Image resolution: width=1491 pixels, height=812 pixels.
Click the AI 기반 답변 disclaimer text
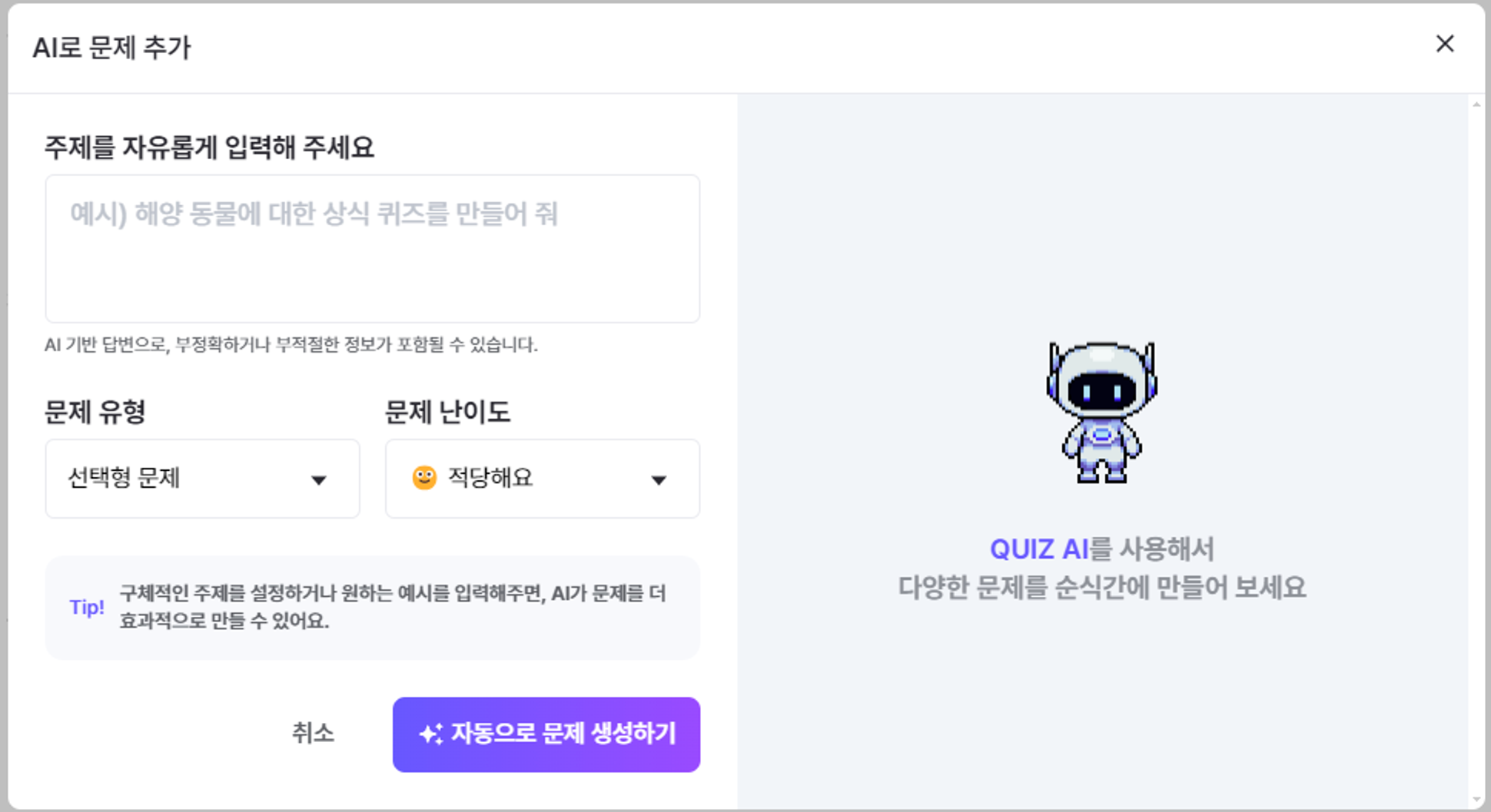coord(291,345)
